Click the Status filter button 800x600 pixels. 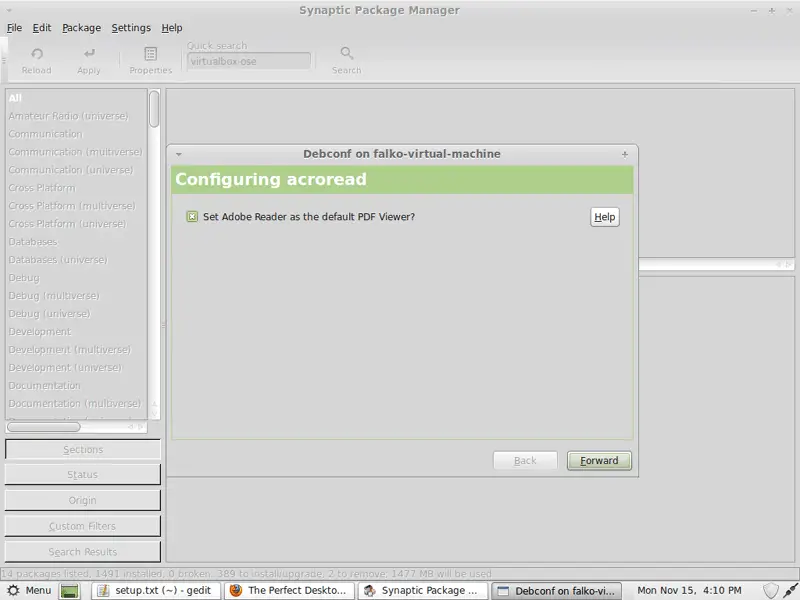[x=83, y=474]
